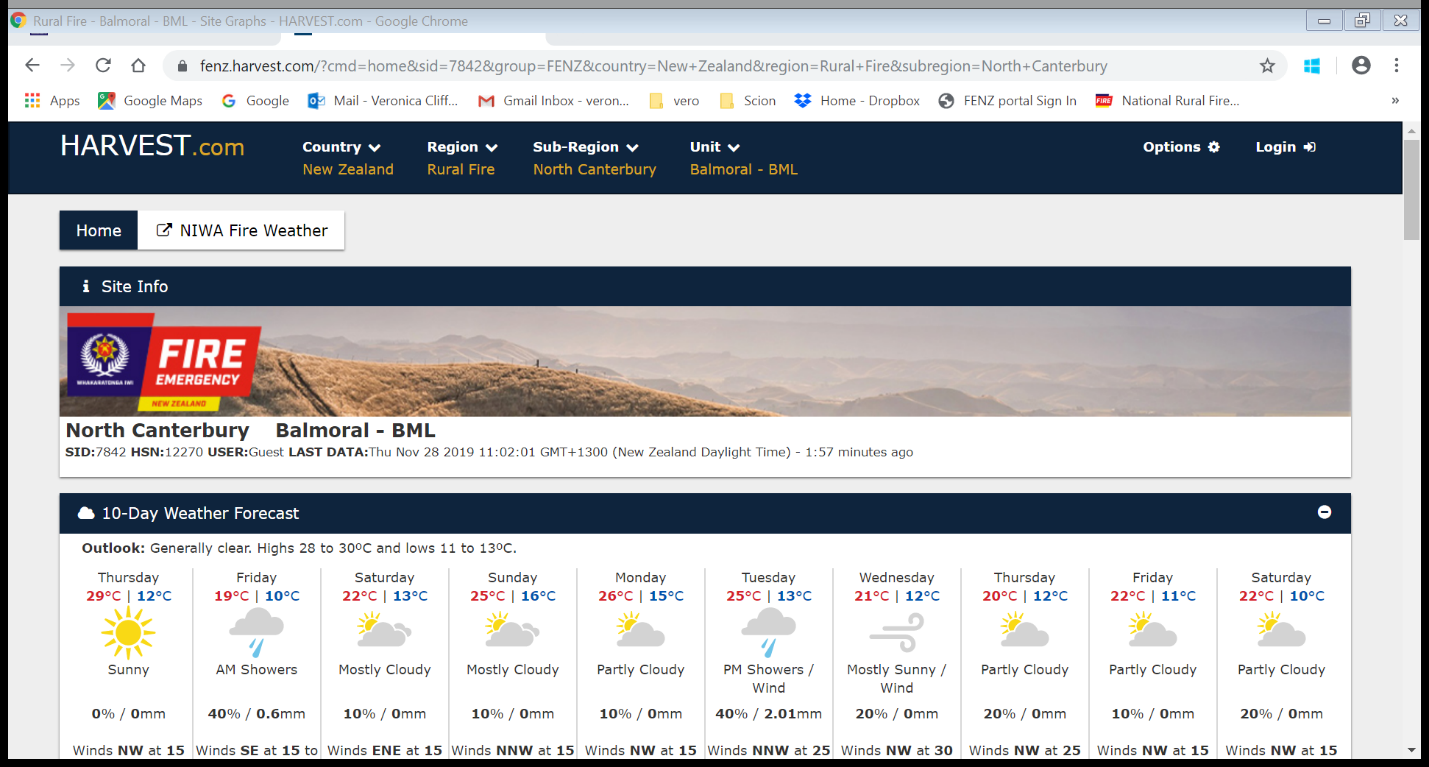Collapse the 10-Day Weather Forecast panel
The height and width of the screenshot is (767, 1429).
(1324, 512)
